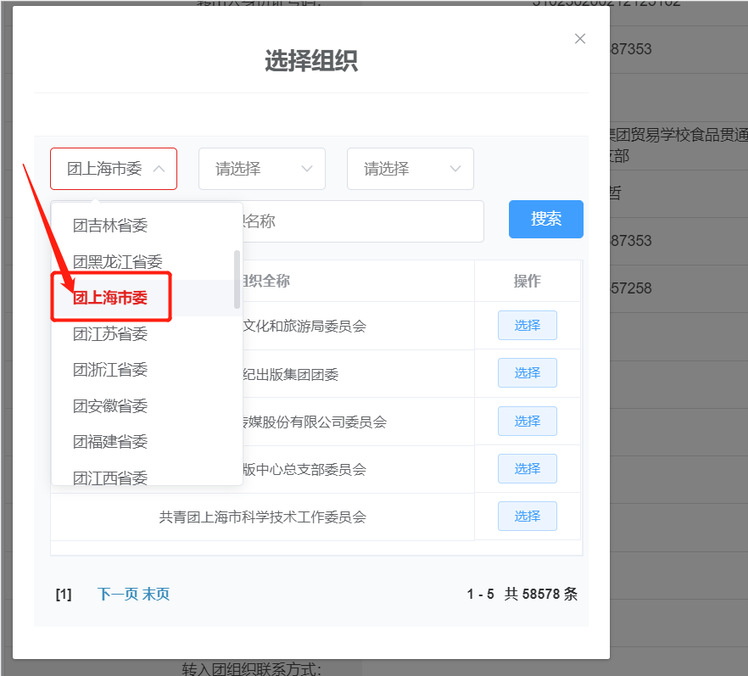Viewport: 748px width, 676px height.
Task: Jump to 末页 of results
Action: tap(156, 594)
